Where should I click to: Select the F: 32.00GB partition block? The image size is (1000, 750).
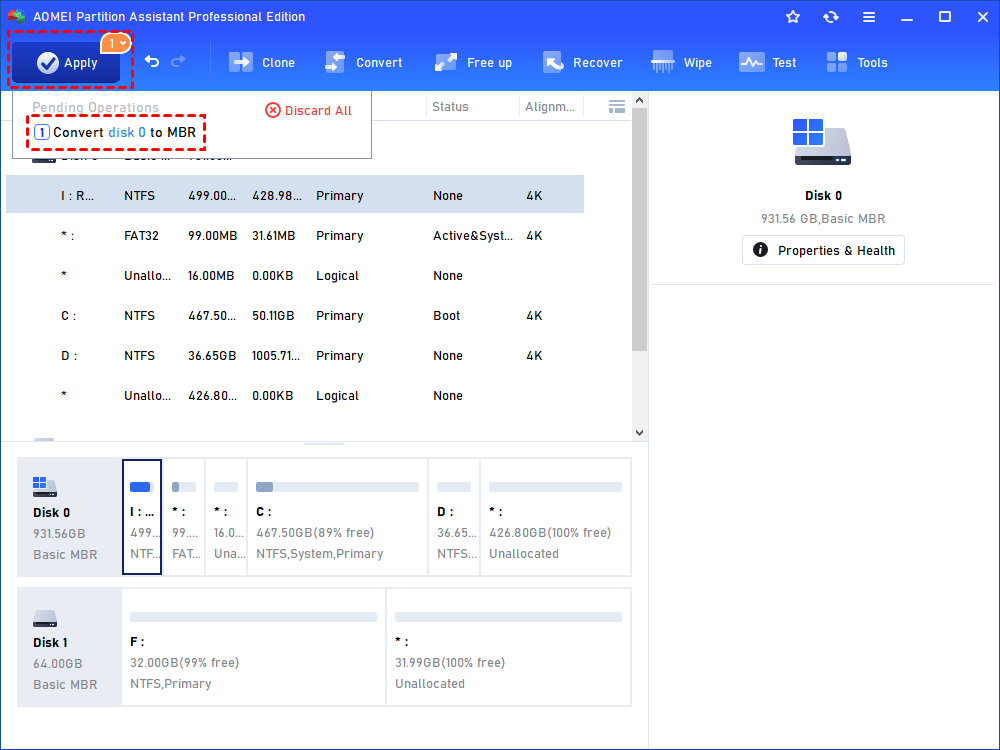[x=253, y=647]
